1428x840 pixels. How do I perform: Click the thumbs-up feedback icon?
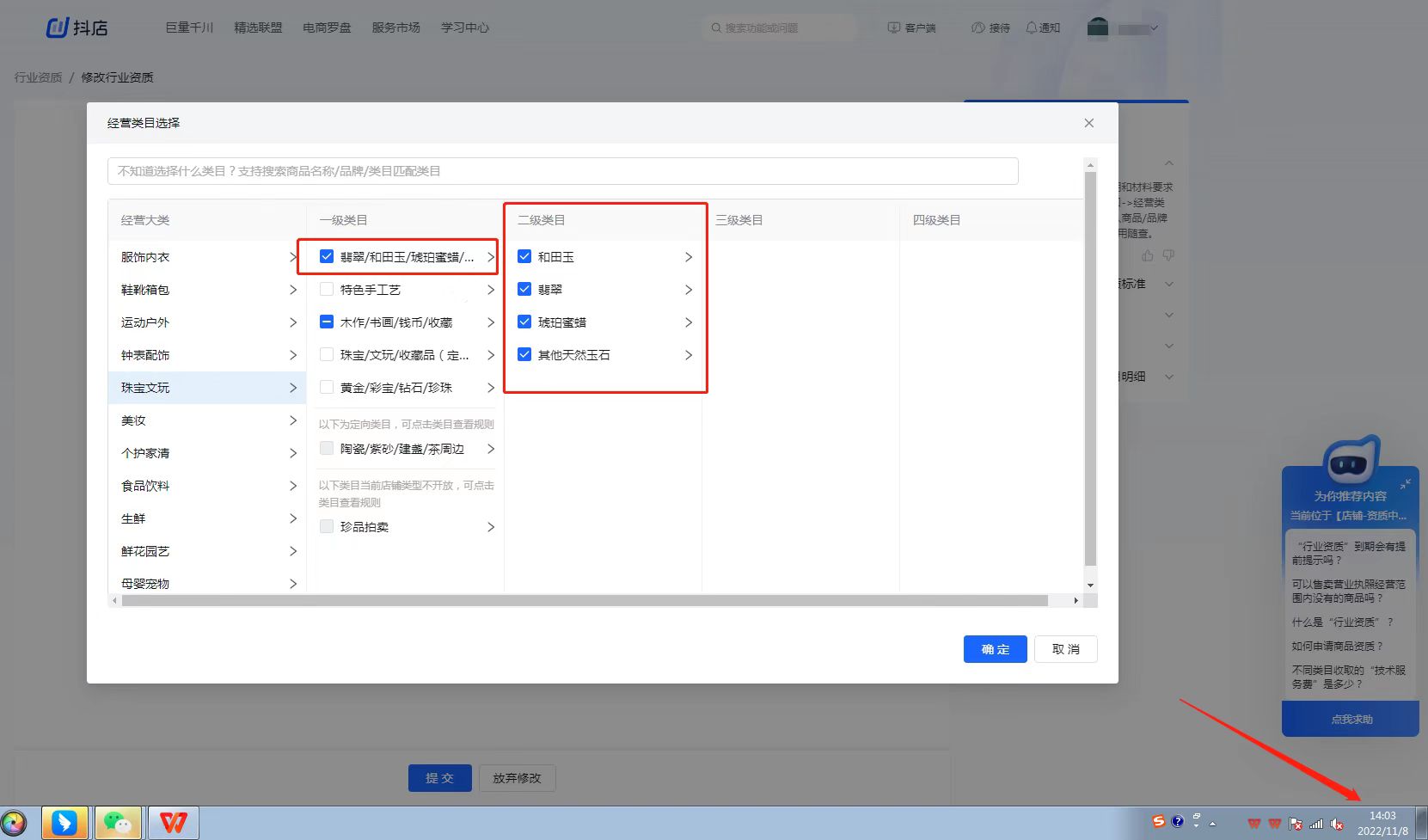pos(1148,256)
